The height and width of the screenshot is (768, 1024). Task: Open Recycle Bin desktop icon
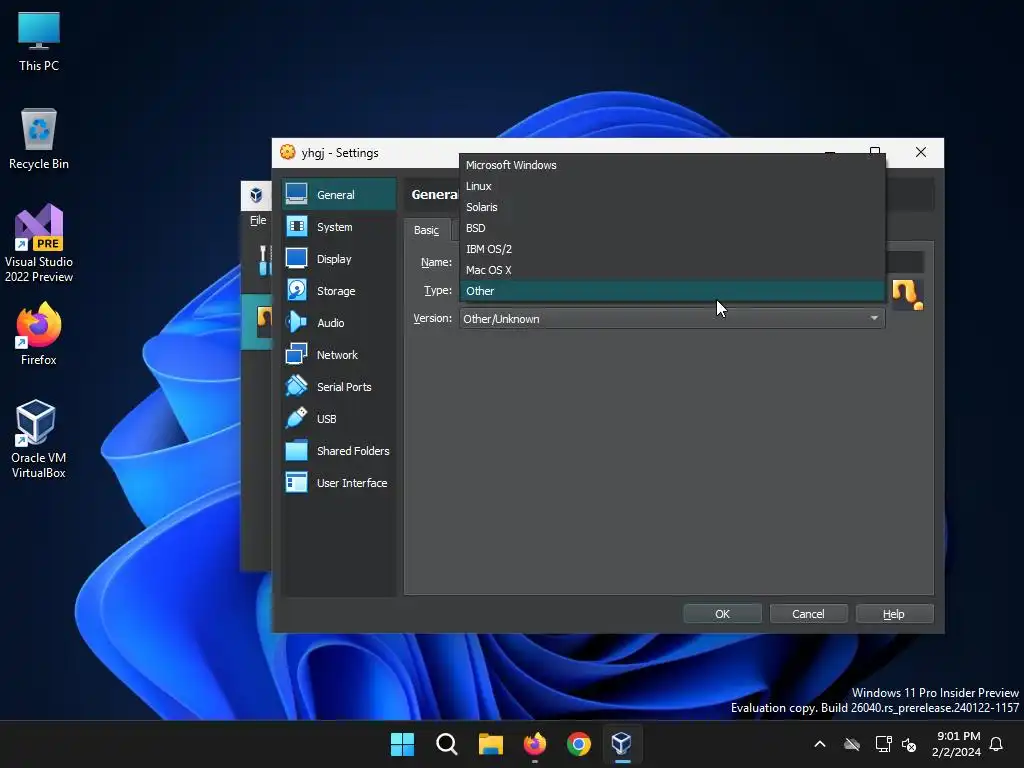[39, 138]
